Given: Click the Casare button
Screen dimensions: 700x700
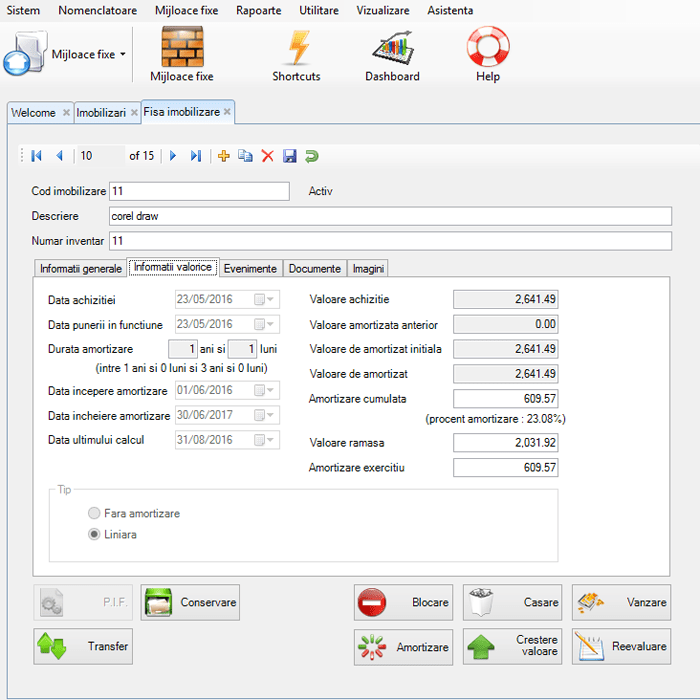Looking at the screenshot, I should [512, 602].
